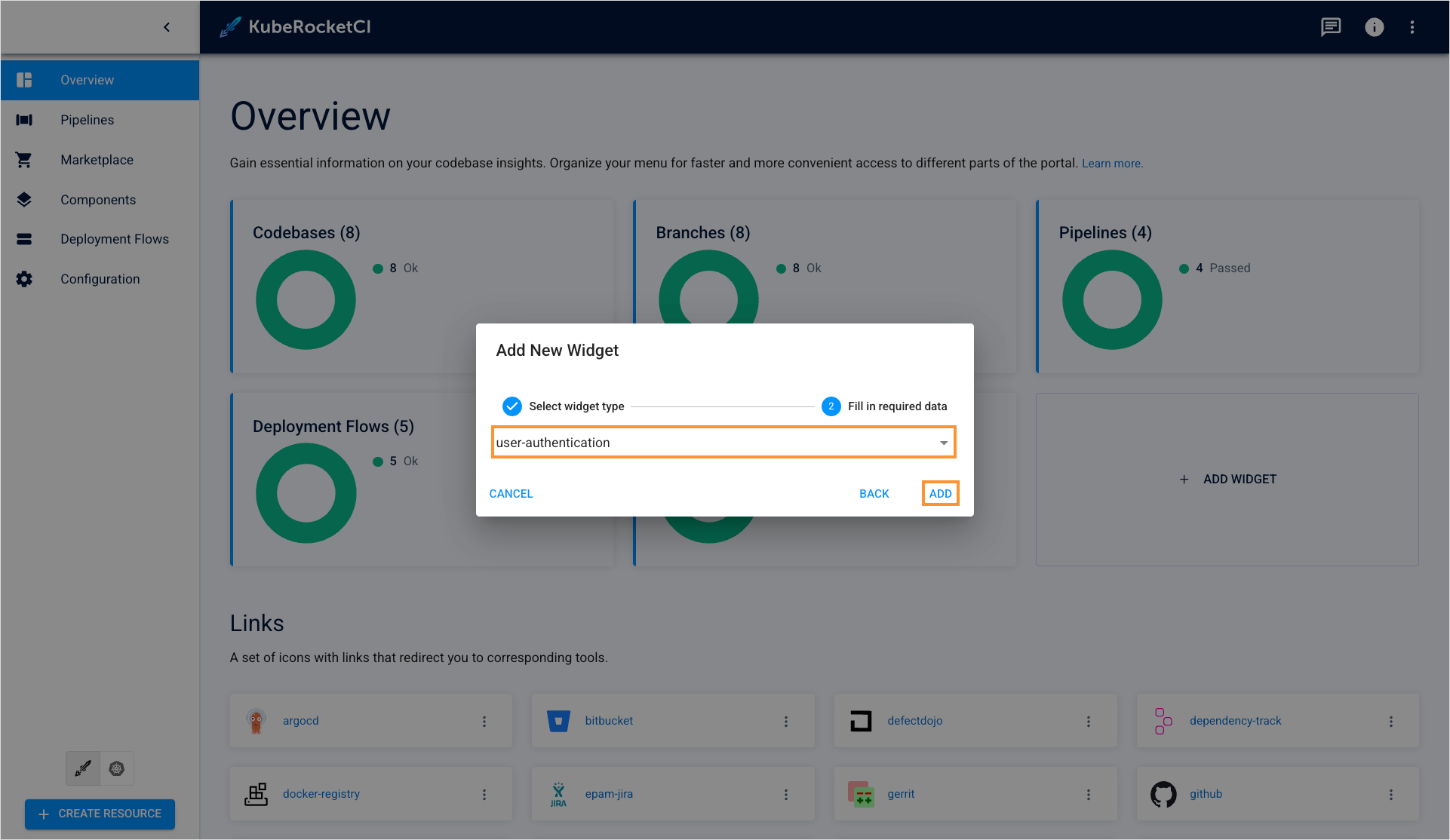Select the feather toggle near Create Resource
This screenshot has height=840, width=1450.
point(82,768)
